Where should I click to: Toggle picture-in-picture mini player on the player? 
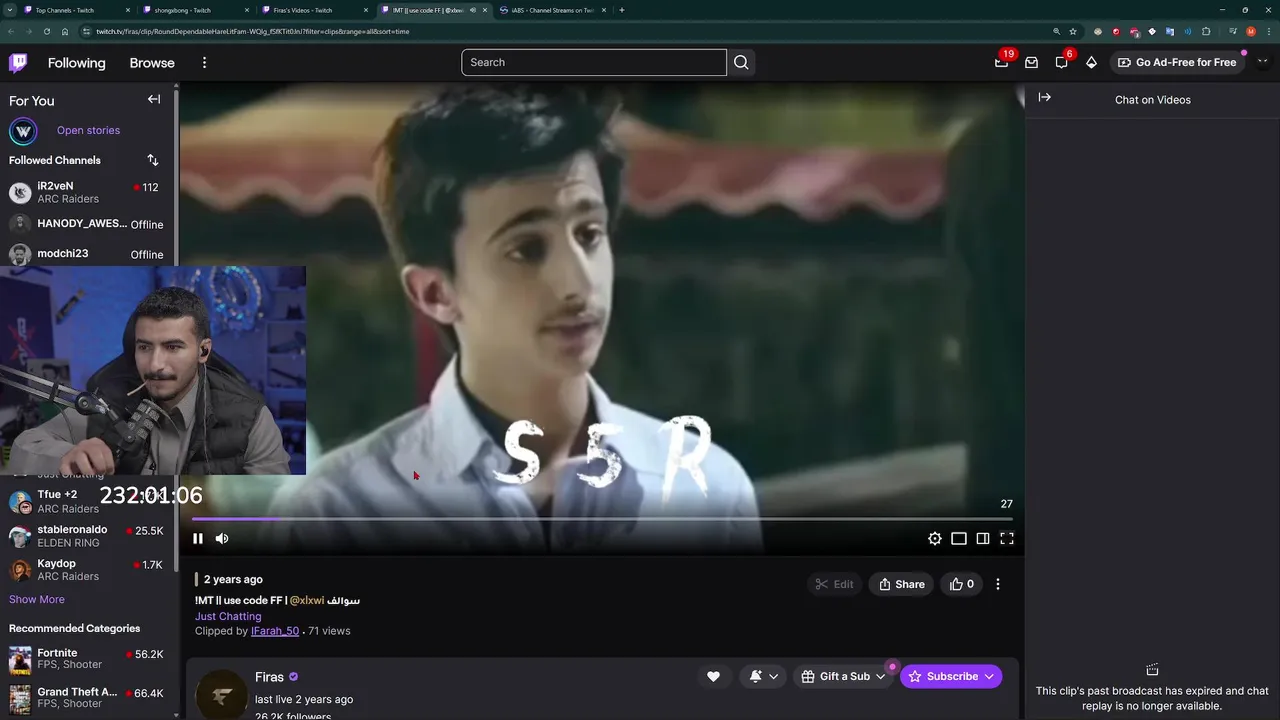click(x=959, y=538)
